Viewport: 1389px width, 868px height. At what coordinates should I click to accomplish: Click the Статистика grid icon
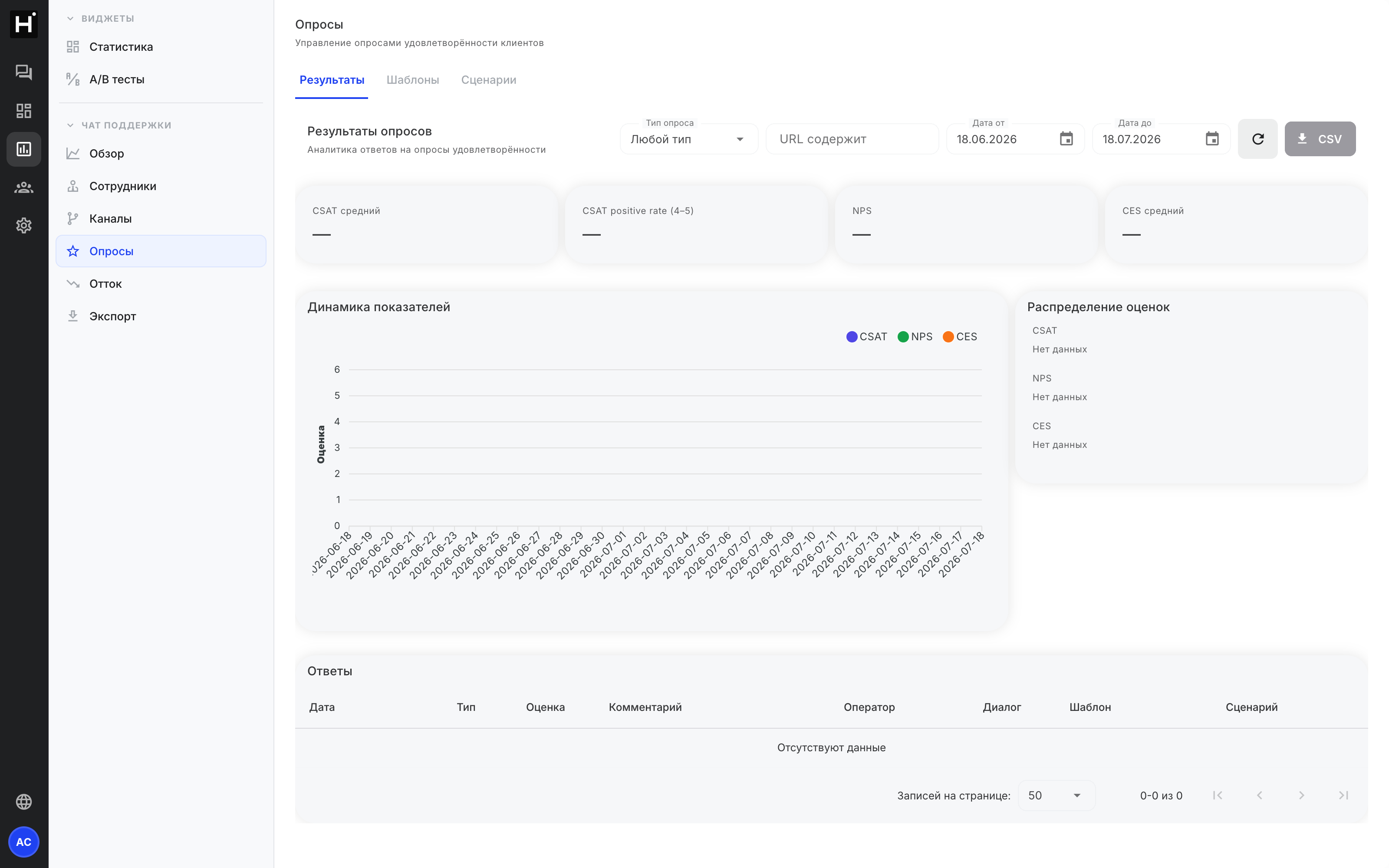pos(73,46)
